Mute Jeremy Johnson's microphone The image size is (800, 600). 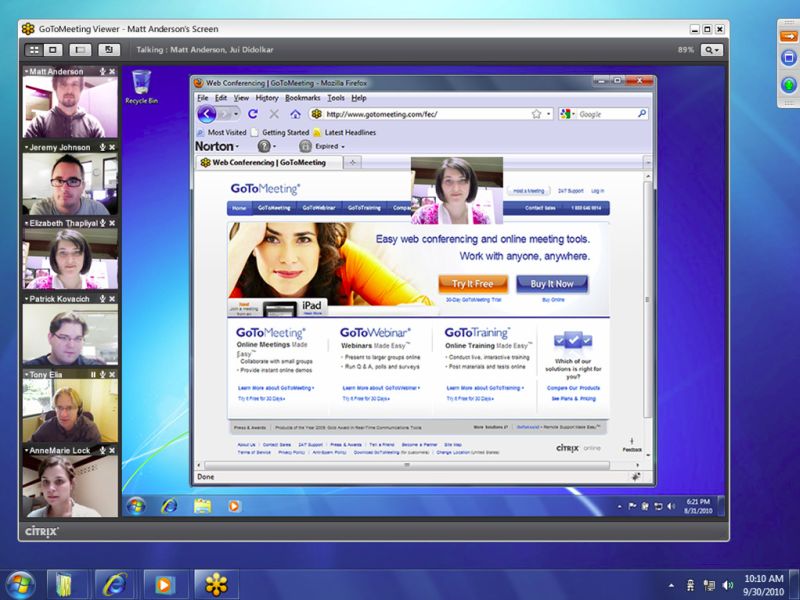coord(103,147)
